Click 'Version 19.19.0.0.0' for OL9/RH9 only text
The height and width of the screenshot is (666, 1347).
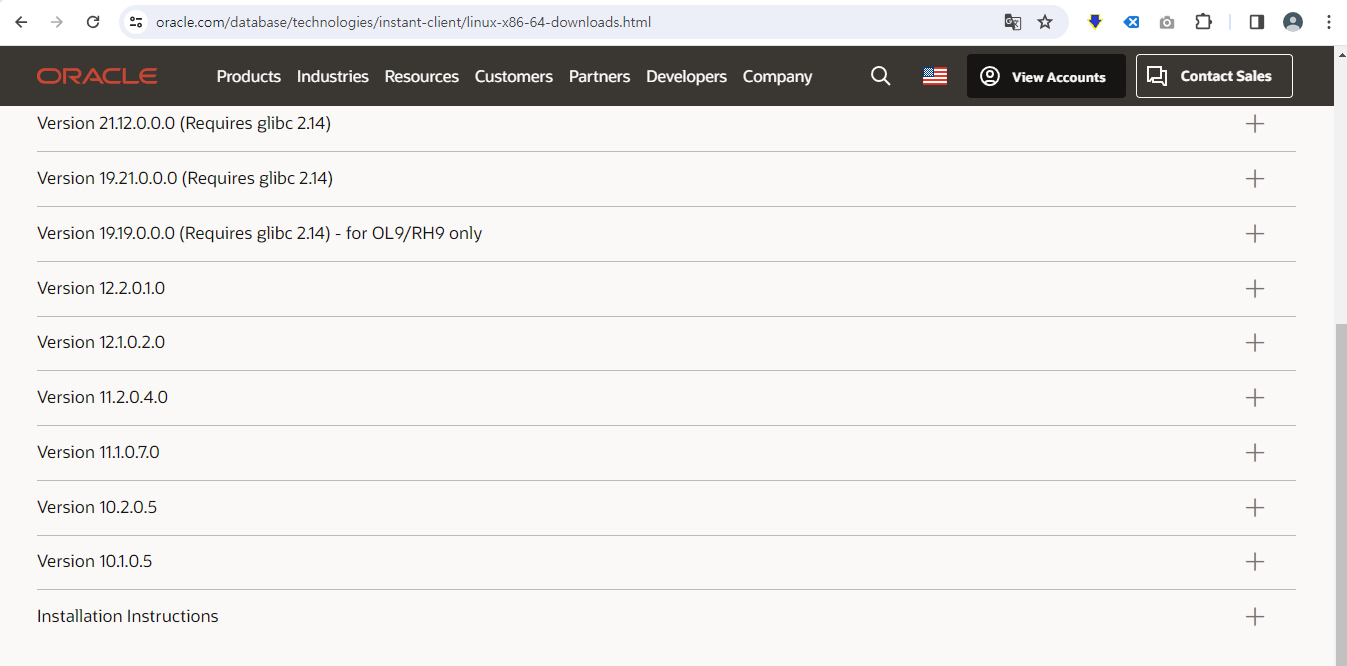pyautogui.click(x=260, y=234)
